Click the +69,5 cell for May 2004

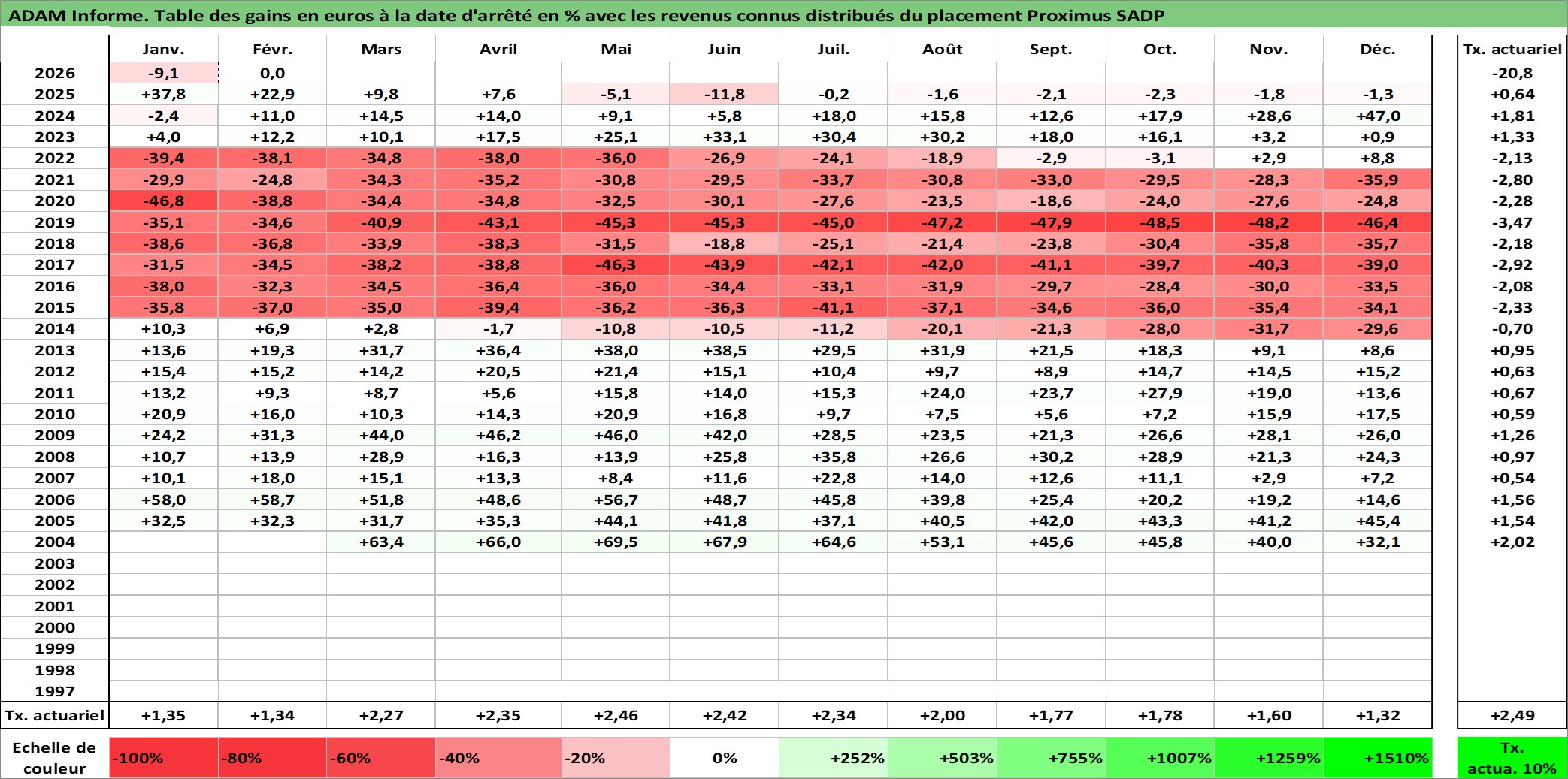coord(616,542)
